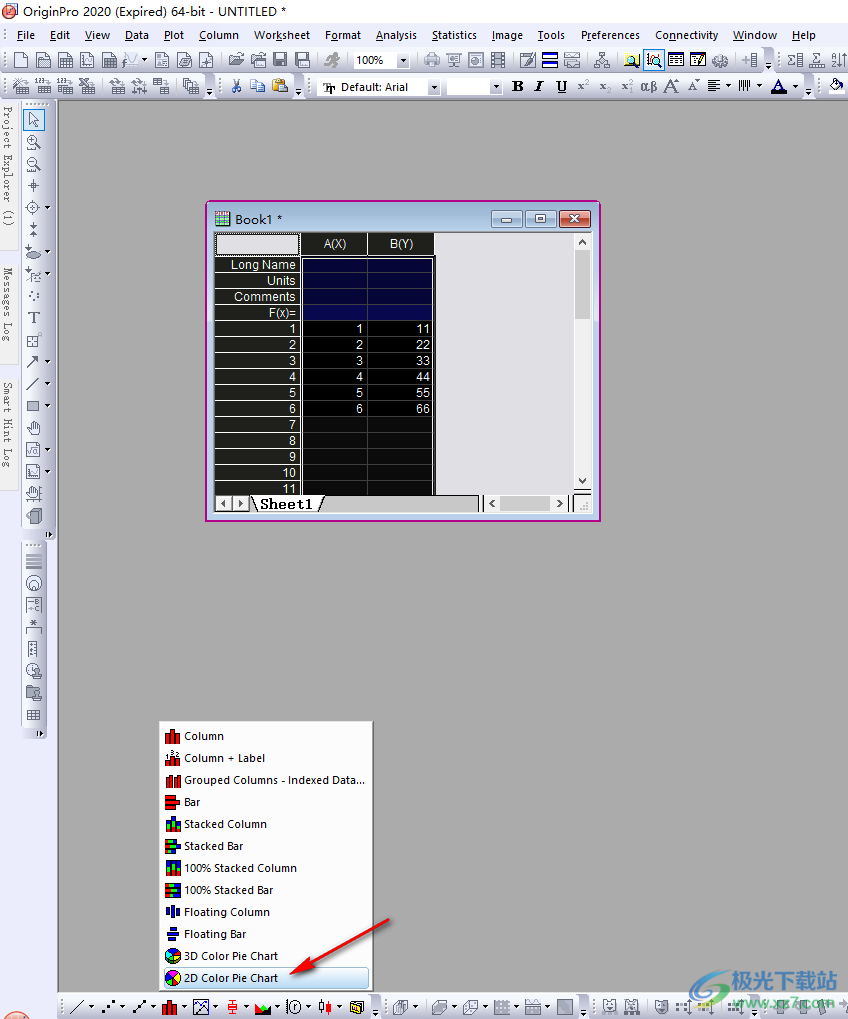The width and height of the screenshot is (848, 1019).
Task: Toggle bold text formatting
Action: click(x=518, y=86)
